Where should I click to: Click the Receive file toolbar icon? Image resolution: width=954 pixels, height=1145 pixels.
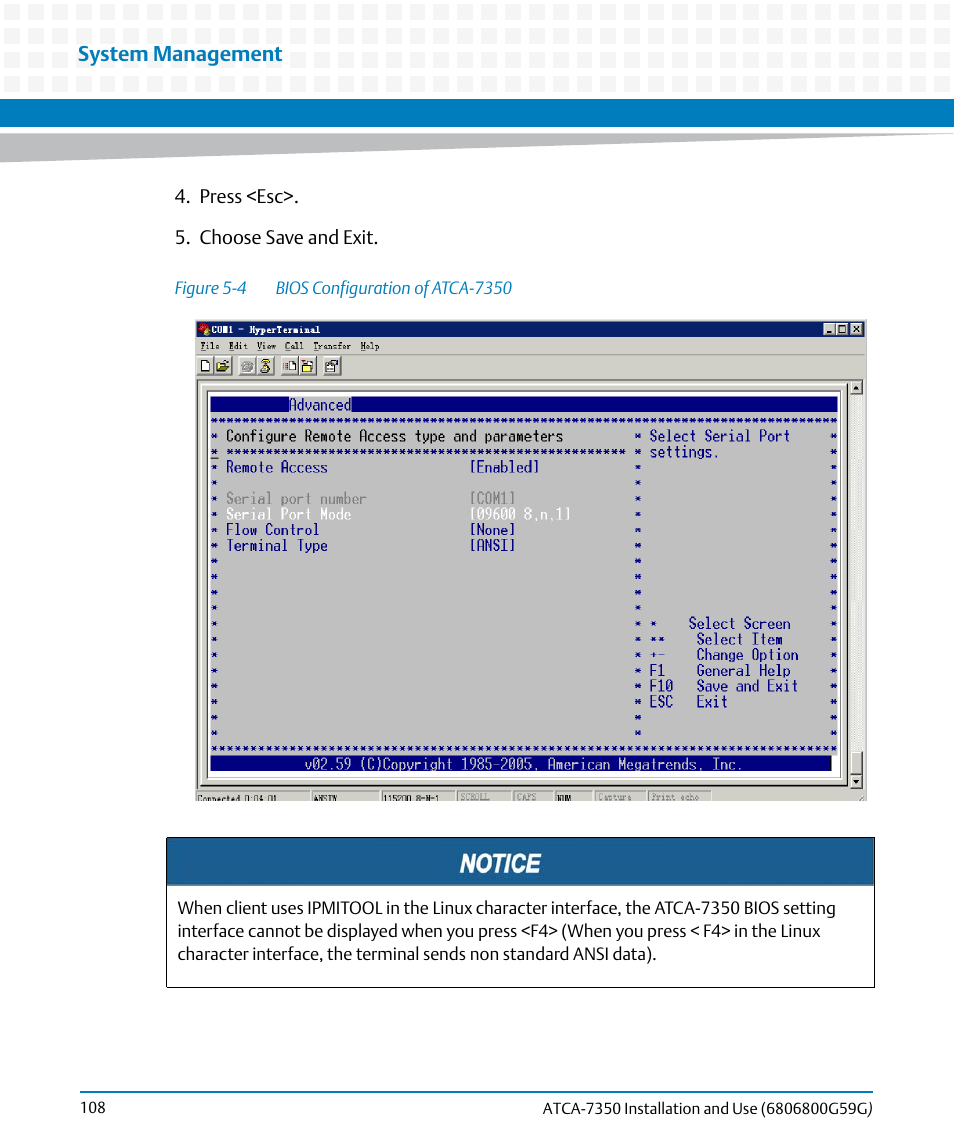click(x=308, y=366)
